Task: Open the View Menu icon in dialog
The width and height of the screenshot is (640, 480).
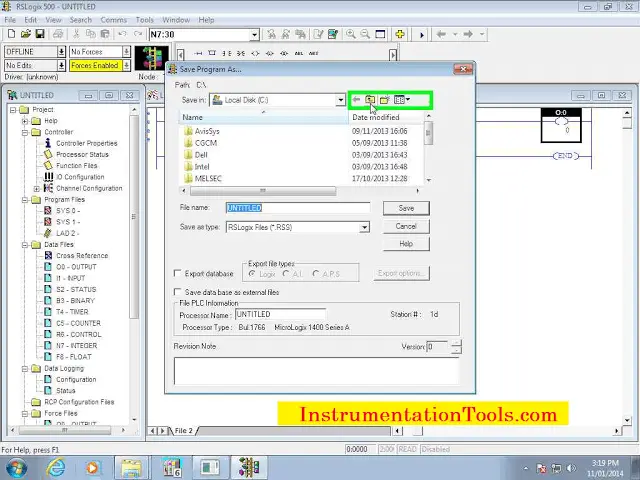Action: click(x=402, y=100)
